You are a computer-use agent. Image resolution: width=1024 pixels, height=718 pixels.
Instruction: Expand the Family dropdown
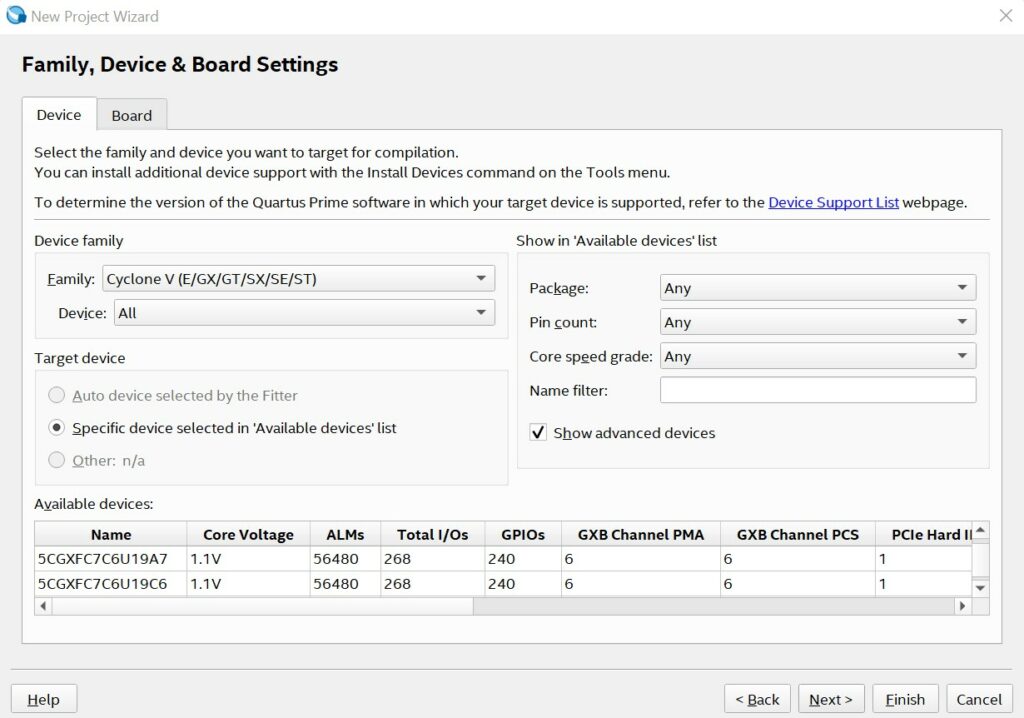click(298, 279)
